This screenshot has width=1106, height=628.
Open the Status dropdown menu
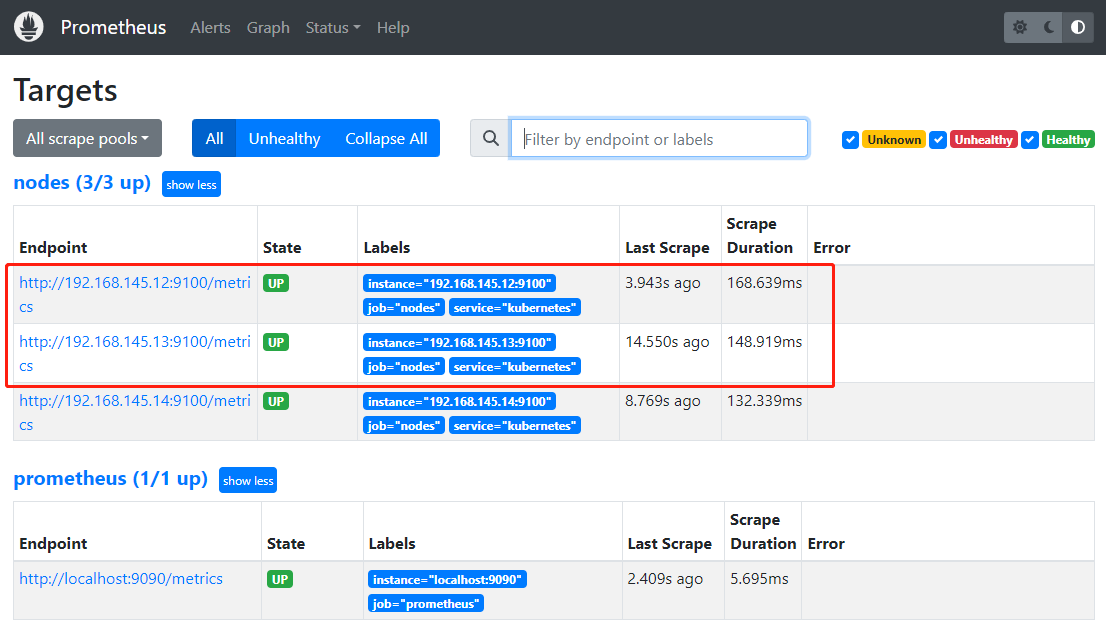332,28
